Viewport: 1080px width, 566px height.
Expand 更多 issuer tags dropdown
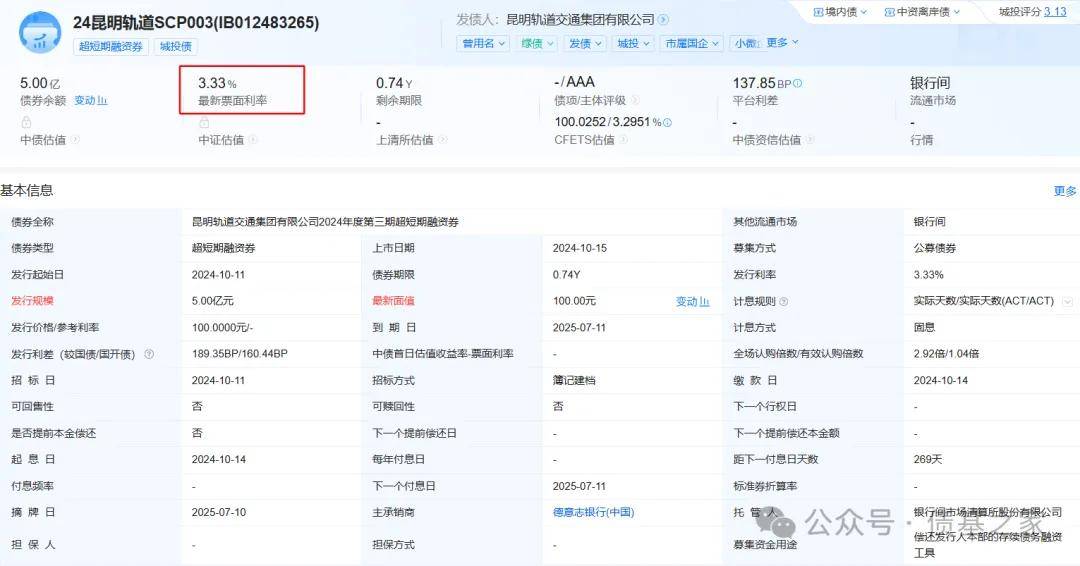(782, 43)
